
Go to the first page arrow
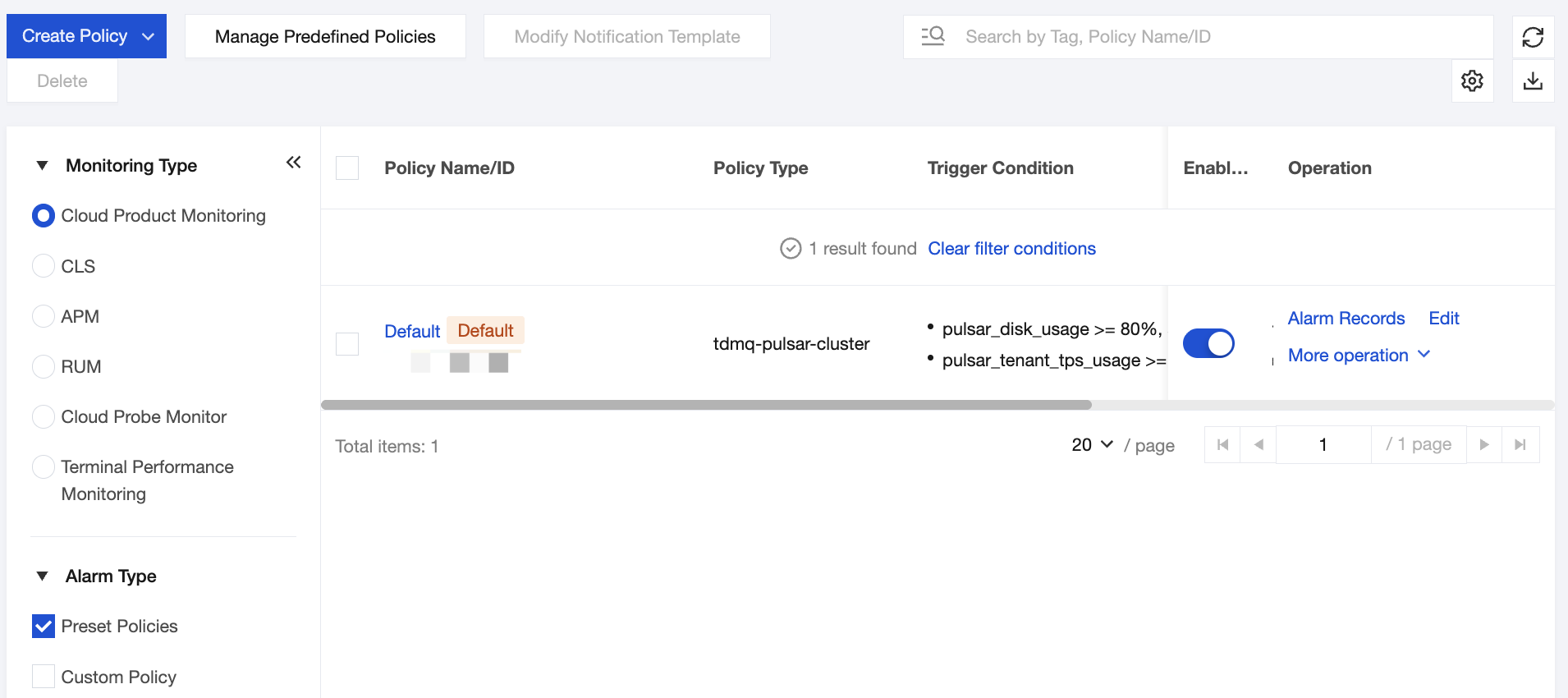click(1222, 445)
